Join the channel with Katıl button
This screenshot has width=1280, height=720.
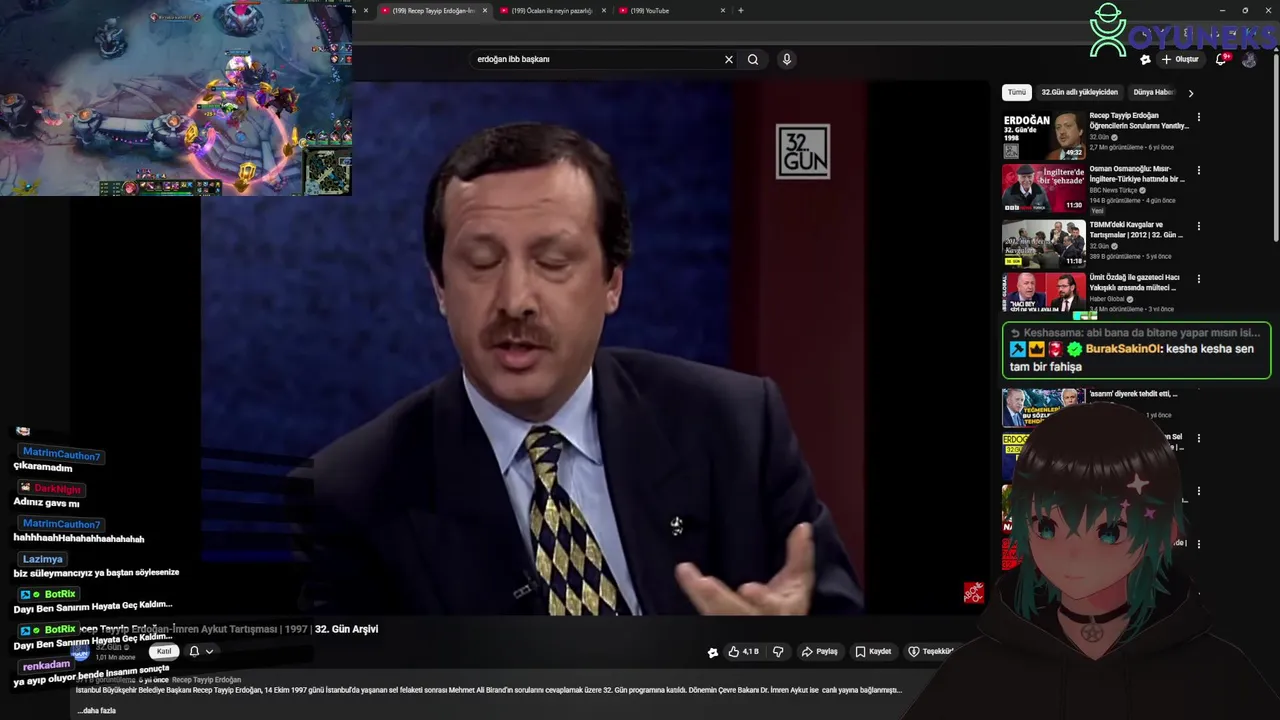click(x=164, y=651)
